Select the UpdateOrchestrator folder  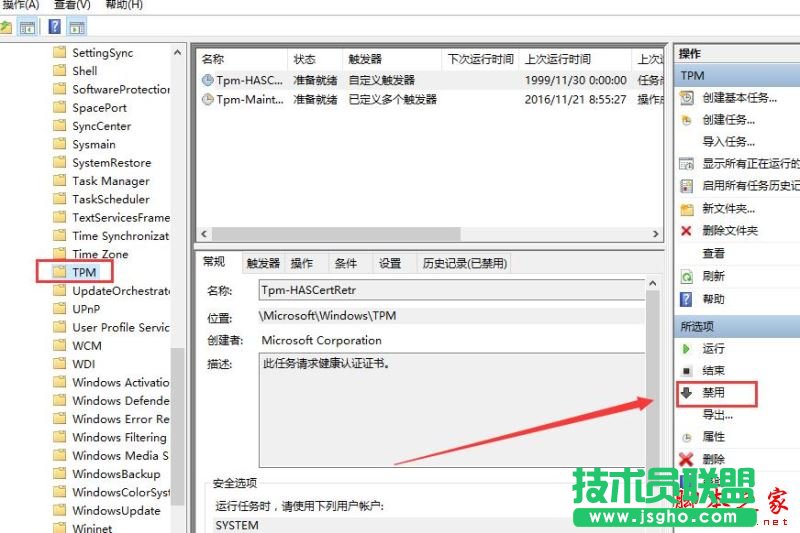click(121, 291)
